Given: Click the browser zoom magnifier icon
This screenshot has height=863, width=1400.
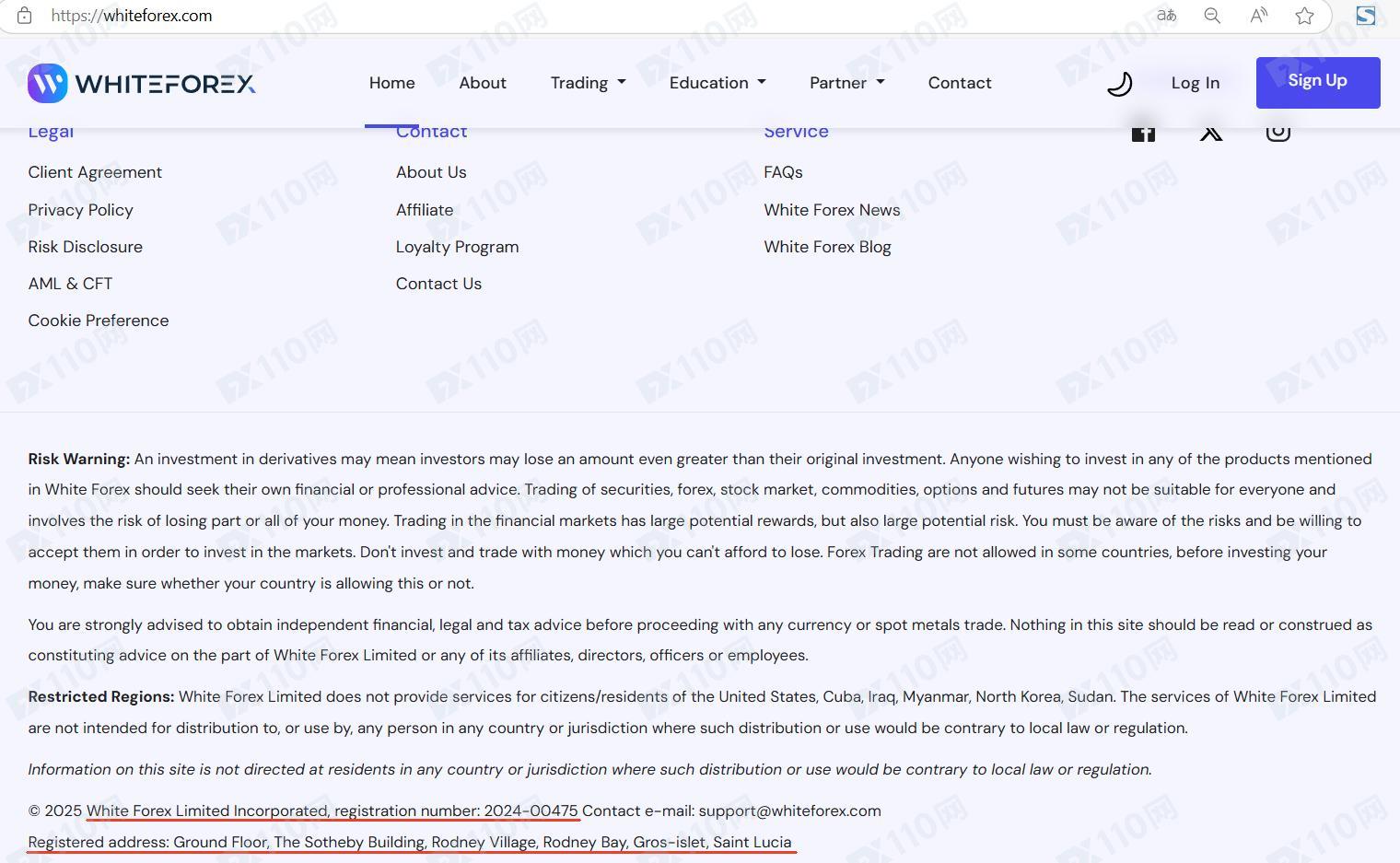Looking at the screenshot, I should [x=1212, y=16].
